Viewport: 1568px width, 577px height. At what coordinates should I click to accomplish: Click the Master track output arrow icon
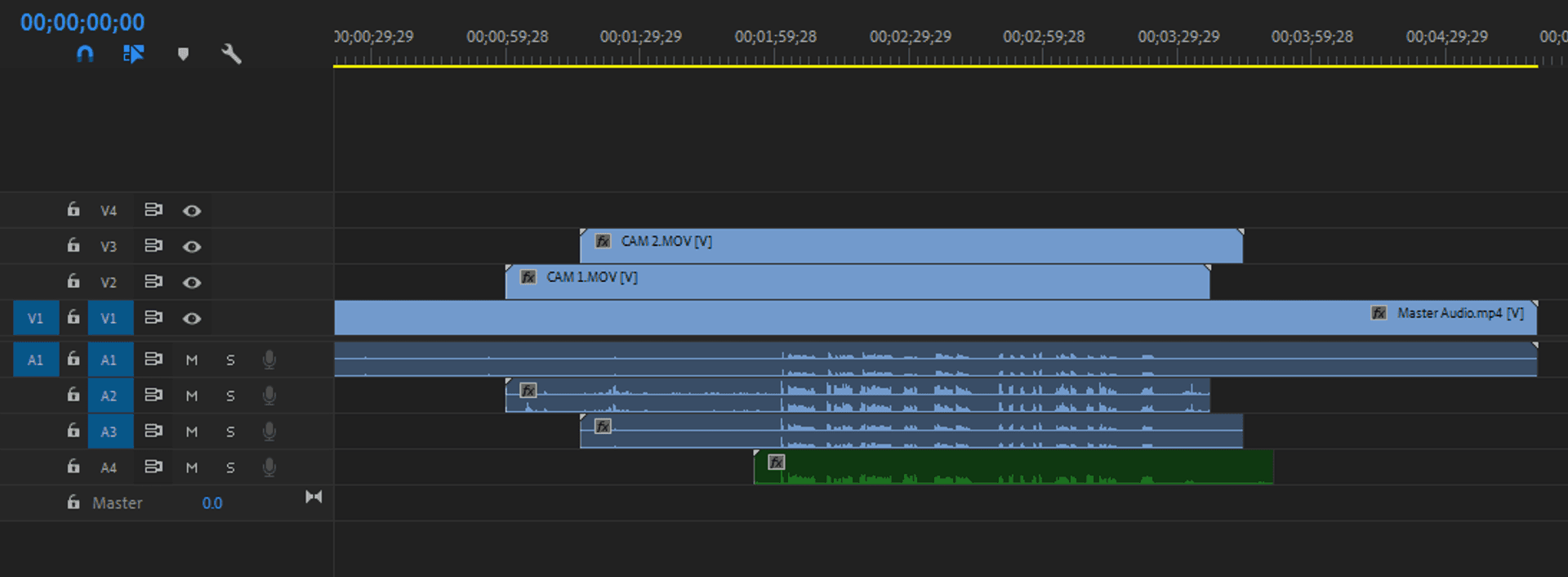(314, 497)
